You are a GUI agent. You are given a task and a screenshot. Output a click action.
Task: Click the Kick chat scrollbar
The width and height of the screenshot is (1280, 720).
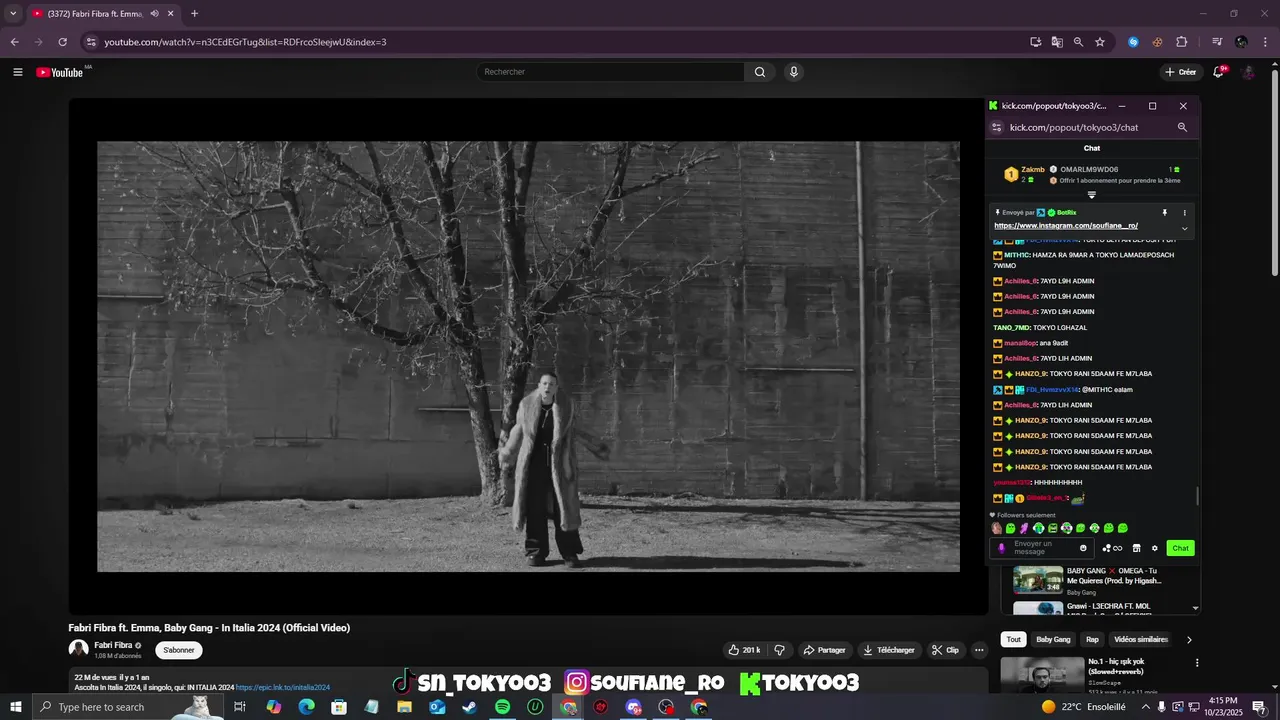coord(1197,495)
